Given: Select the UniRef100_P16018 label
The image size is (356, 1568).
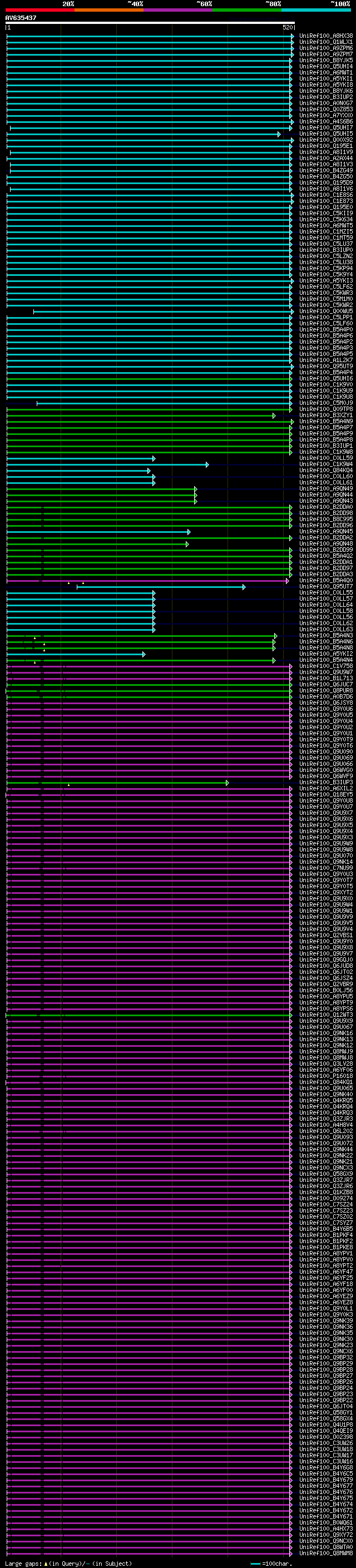Looking at the screenshot, I should pos(325,1076).
